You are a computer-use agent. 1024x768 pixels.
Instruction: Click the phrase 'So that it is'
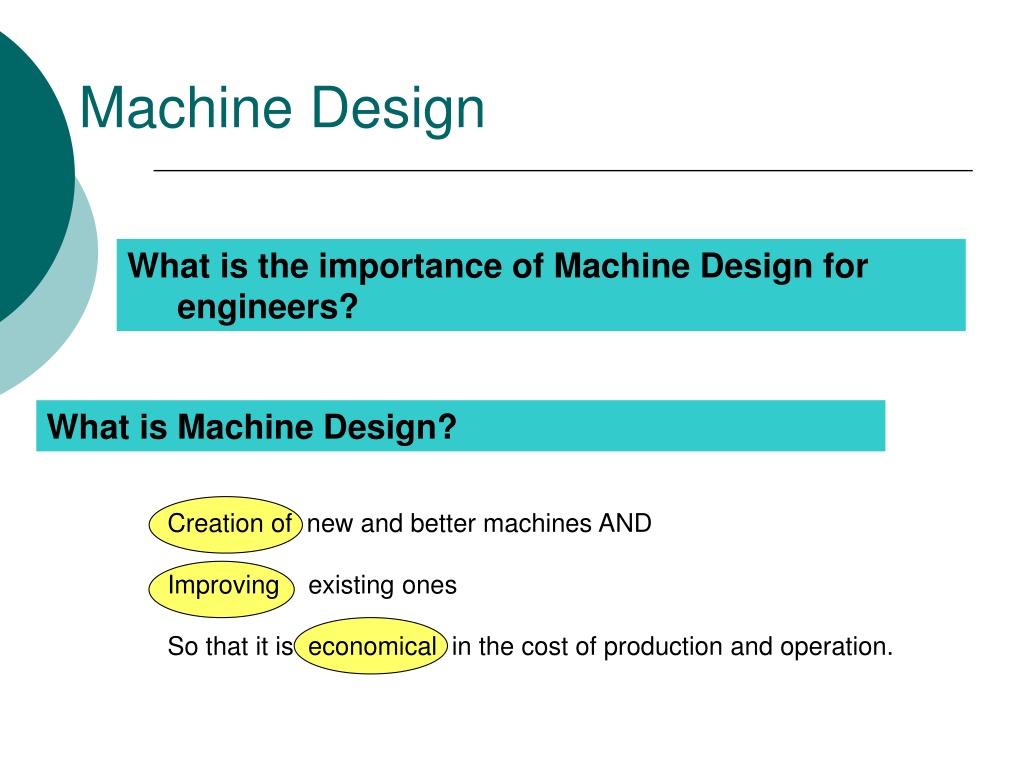click(231, 647)
